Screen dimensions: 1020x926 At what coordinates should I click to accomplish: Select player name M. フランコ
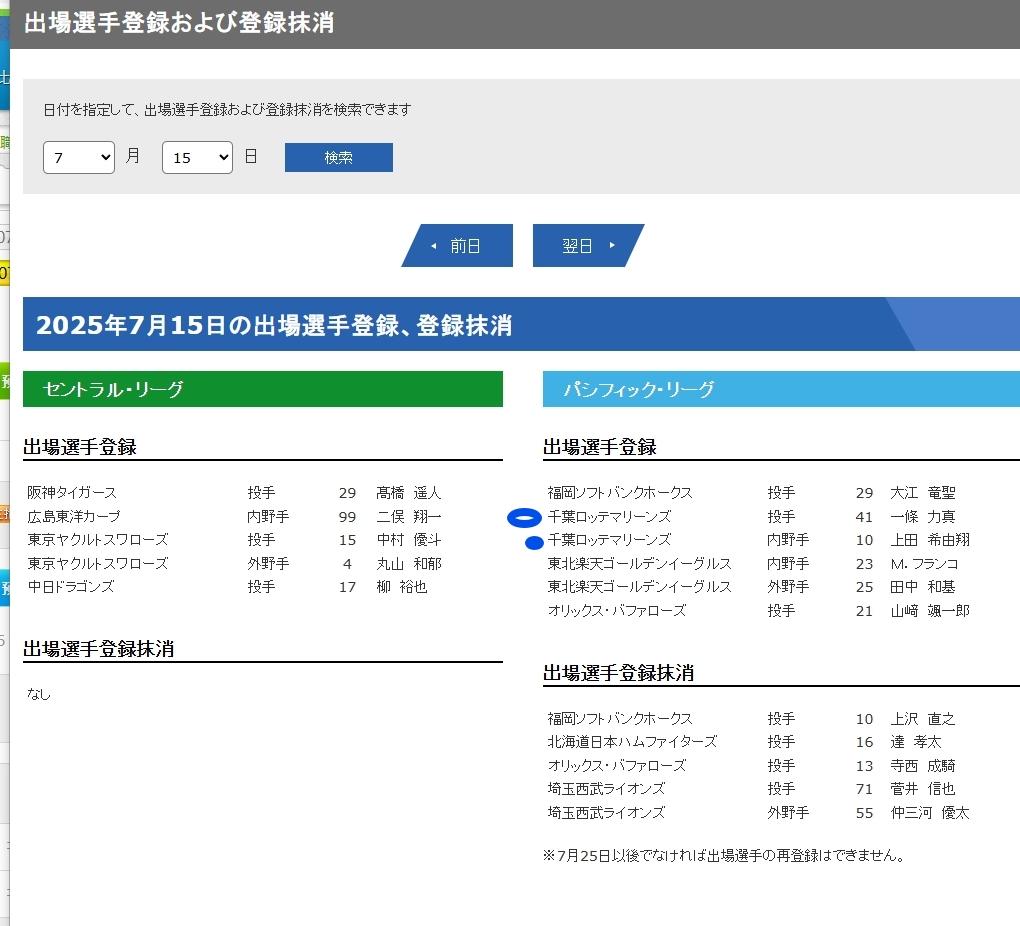(x=924, y=564)
